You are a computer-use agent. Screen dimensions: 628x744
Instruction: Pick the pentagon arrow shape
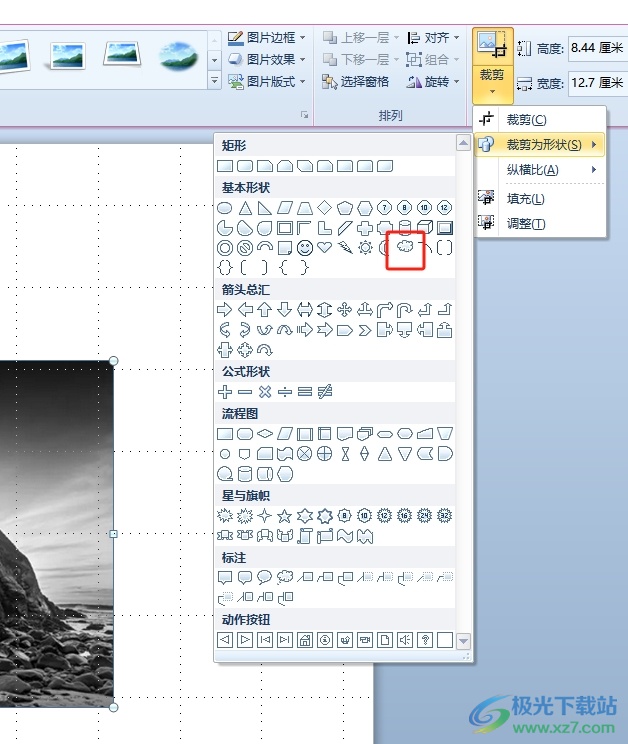tap(345, 330)
